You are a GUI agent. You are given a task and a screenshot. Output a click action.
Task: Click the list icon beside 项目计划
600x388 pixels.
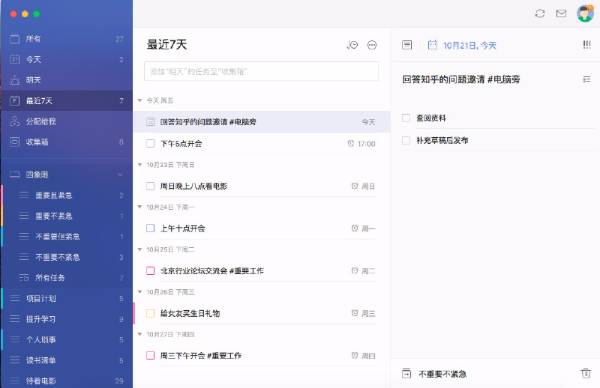click(15, 298)
